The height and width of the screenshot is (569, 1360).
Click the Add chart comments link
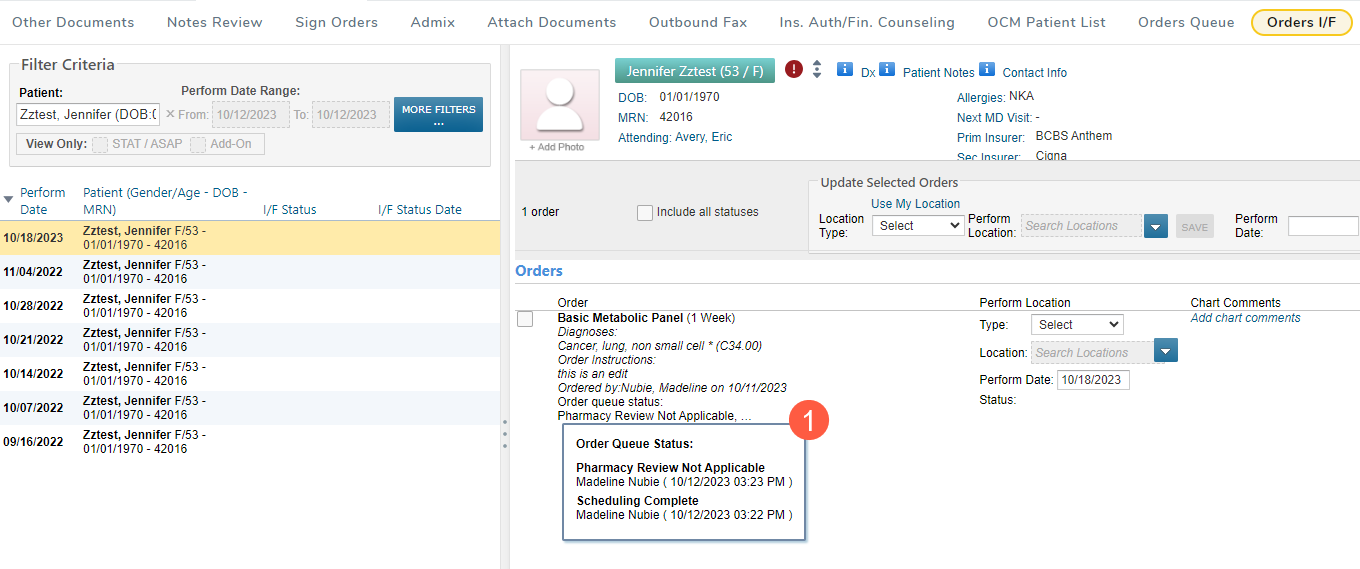(1245, 318)
